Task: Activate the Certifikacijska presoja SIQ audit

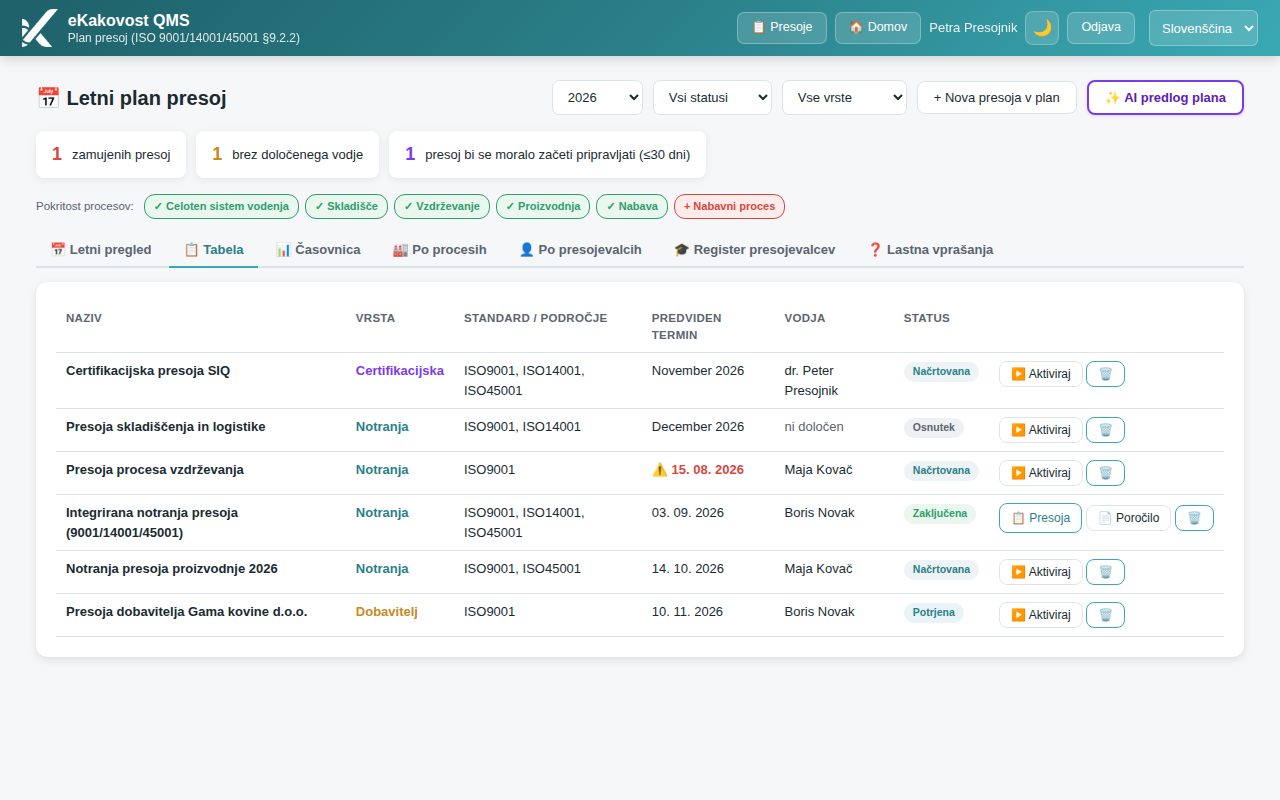Action: coord(1041,374)
